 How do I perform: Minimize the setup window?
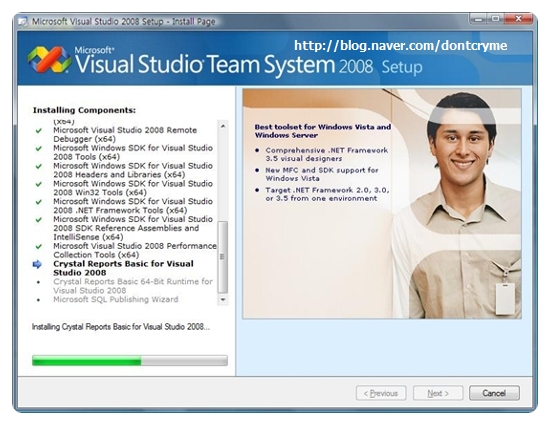click(x=478, y=19)
